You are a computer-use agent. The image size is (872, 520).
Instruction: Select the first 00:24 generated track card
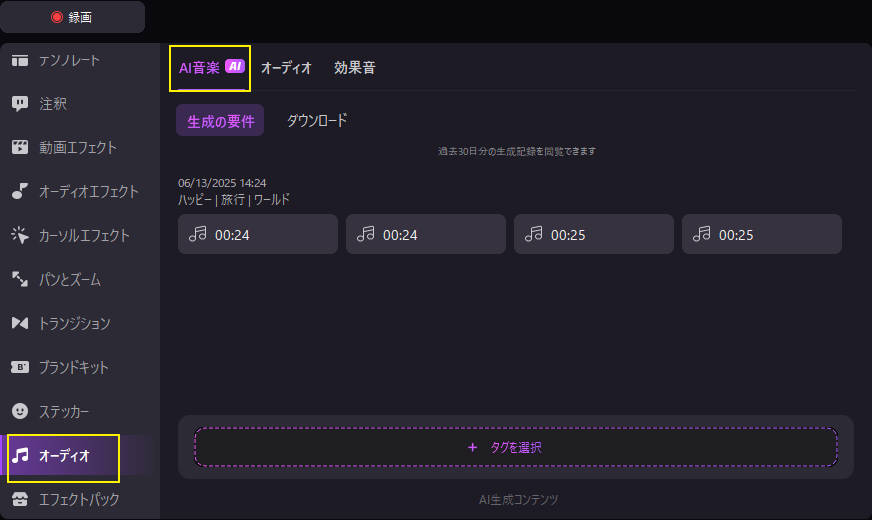tap(258, 234)
